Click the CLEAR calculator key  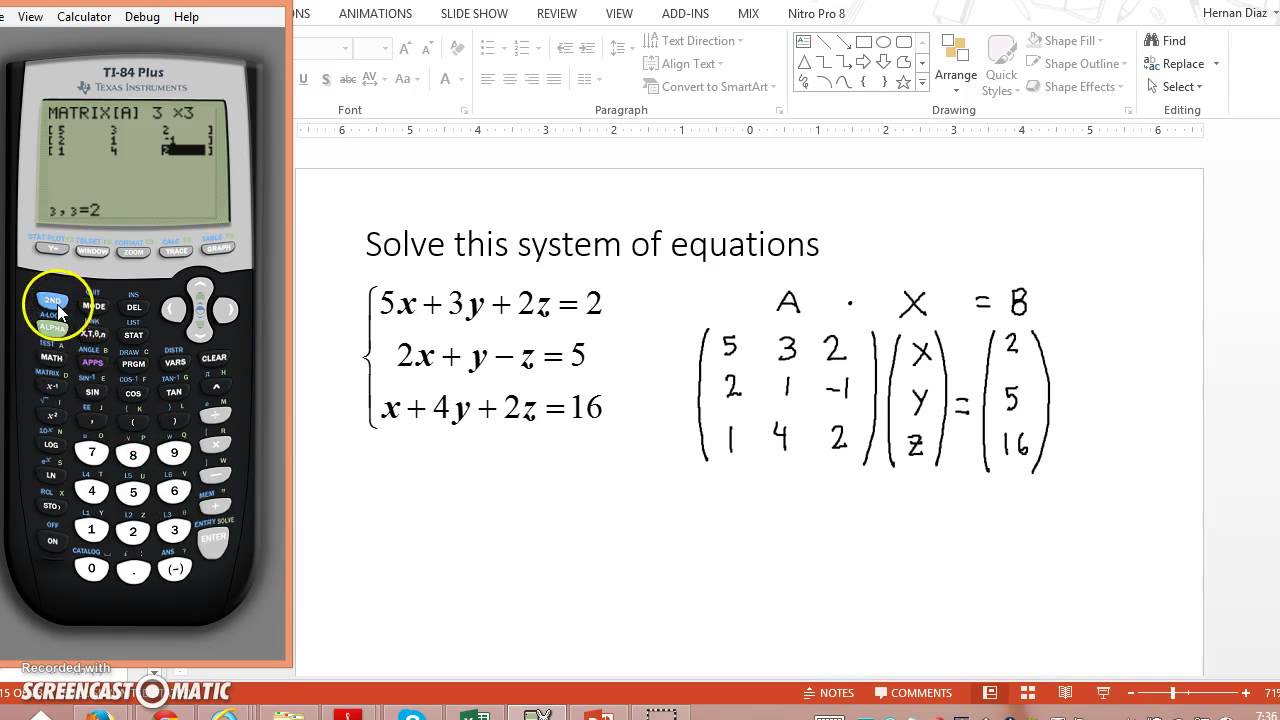click(x=214, y=357)
